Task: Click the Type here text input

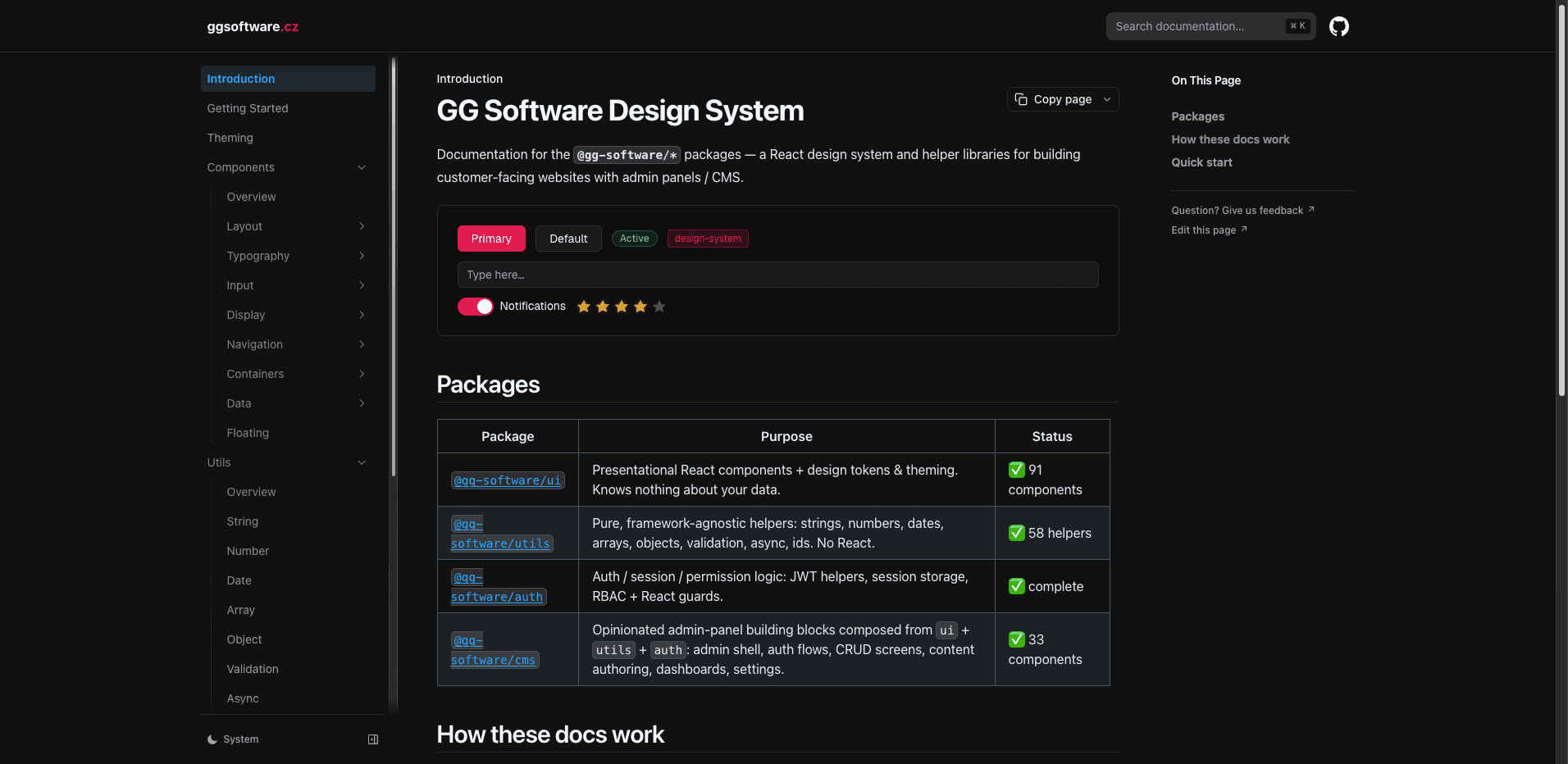Action: [x=777, y=275]
